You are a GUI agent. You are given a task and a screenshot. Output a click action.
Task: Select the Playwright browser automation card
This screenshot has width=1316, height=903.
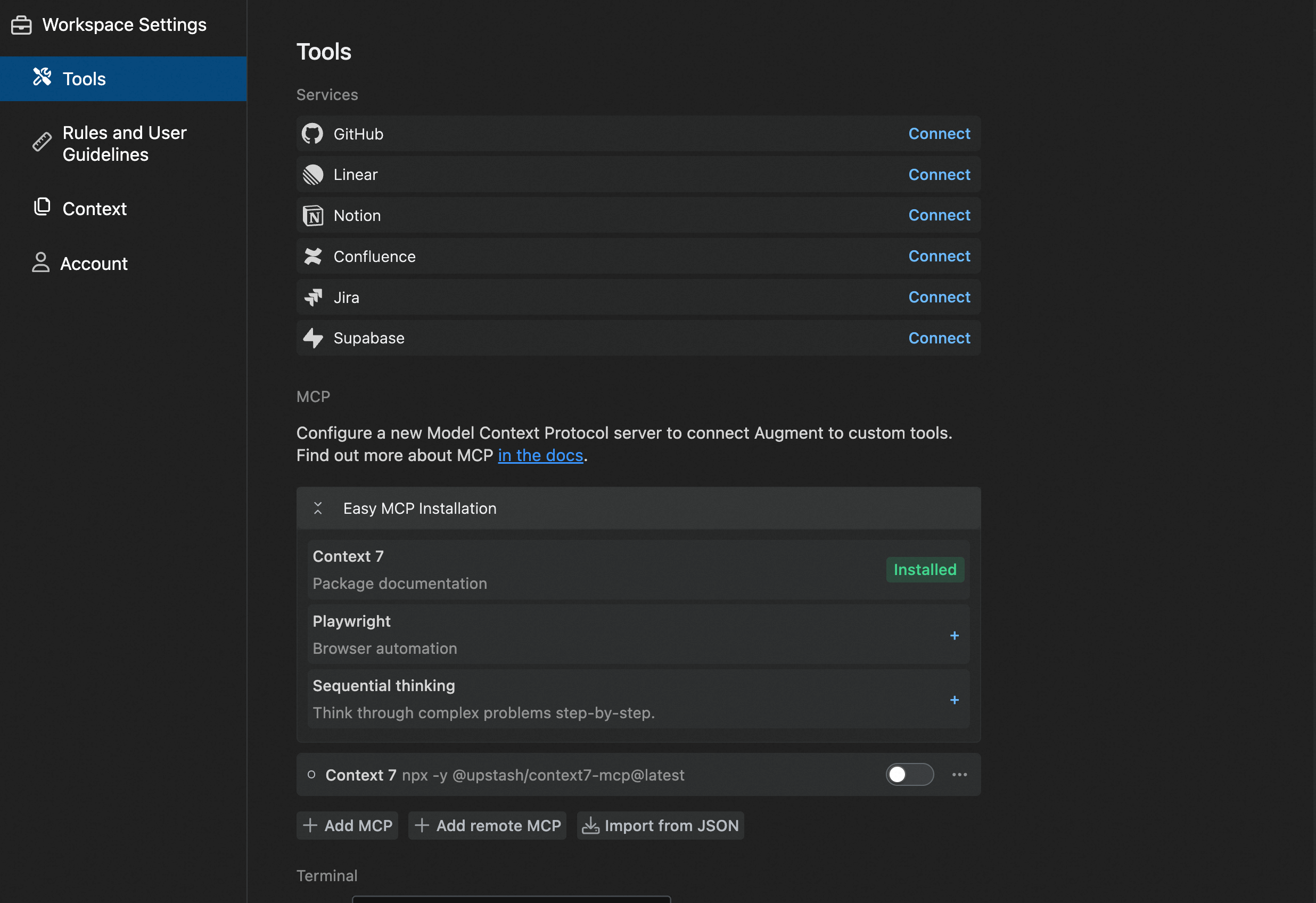click(639, 635)
